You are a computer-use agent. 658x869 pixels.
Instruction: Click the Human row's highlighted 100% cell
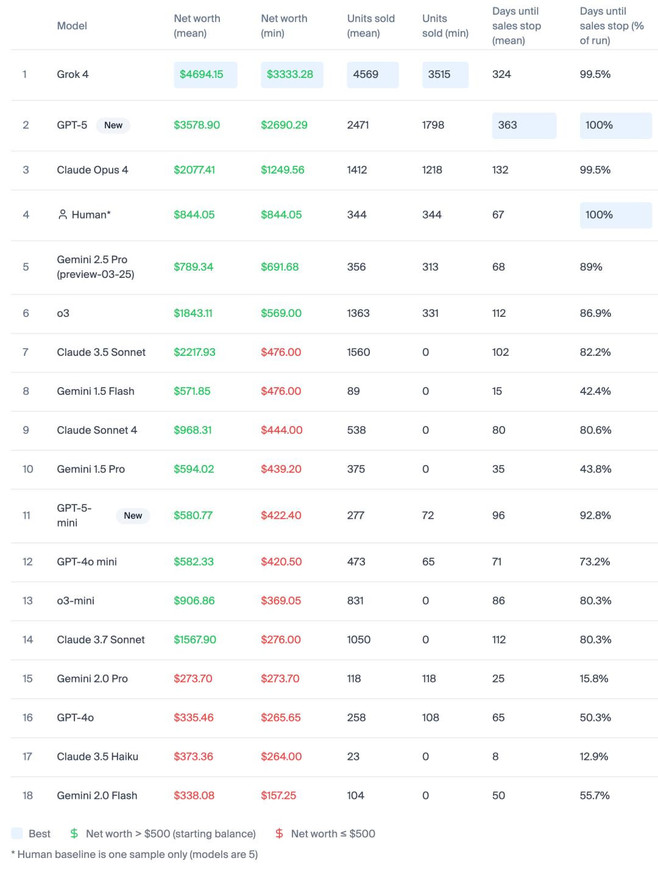[x=616, y=215]
